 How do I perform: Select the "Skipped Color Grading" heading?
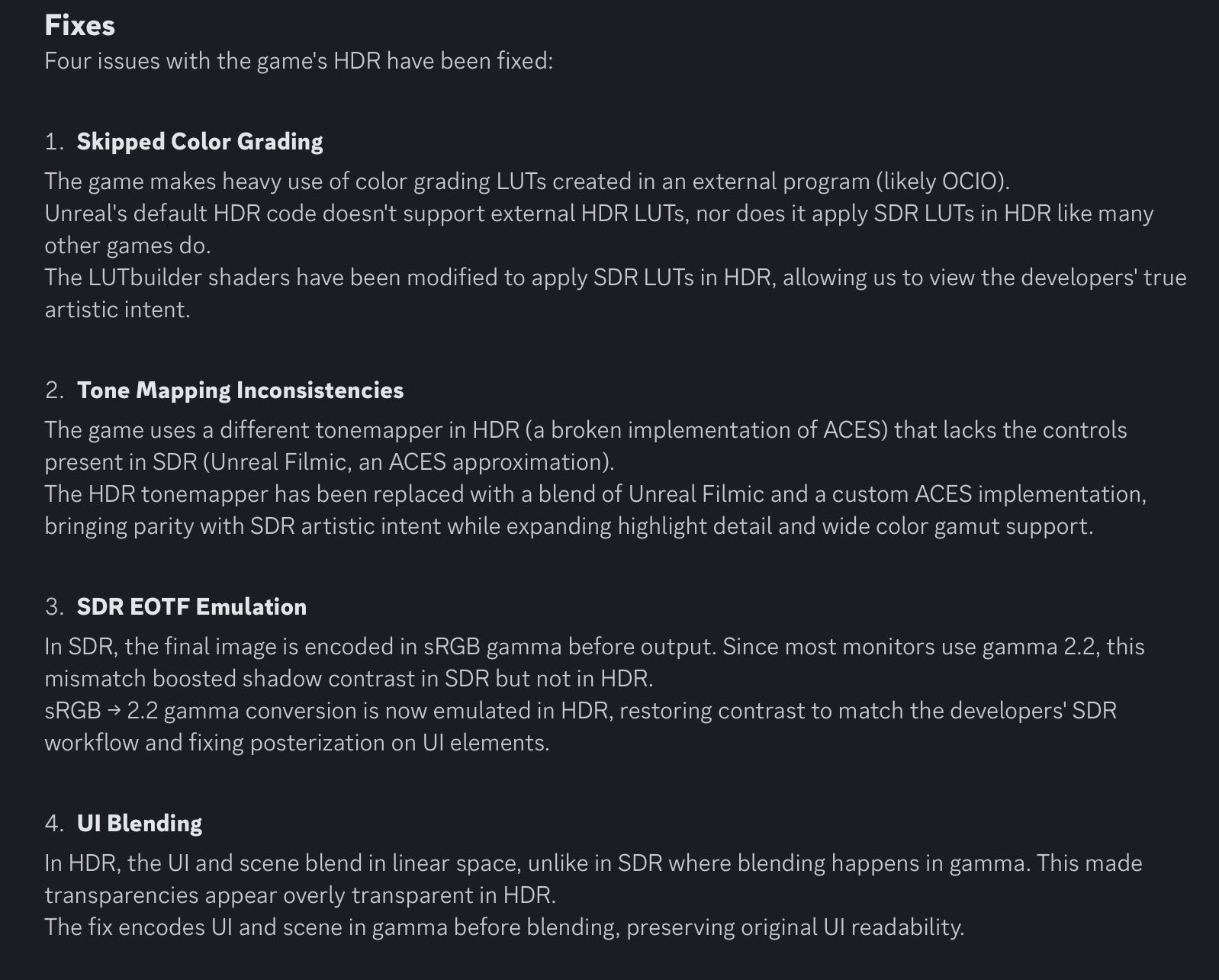point(200,142)
